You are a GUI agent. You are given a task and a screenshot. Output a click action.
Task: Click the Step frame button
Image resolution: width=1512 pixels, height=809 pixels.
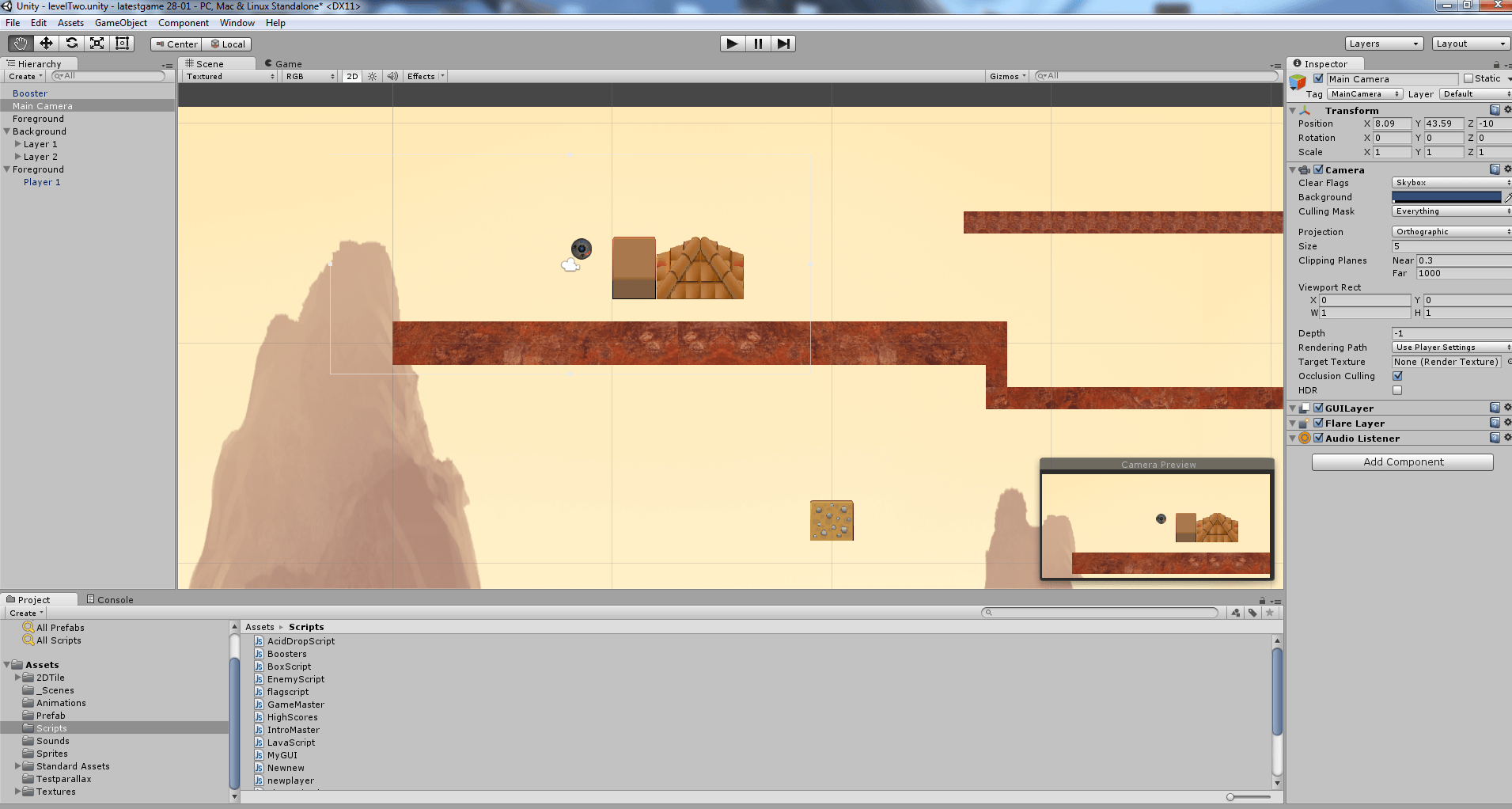pyautogui.click(x=783, y=44)
